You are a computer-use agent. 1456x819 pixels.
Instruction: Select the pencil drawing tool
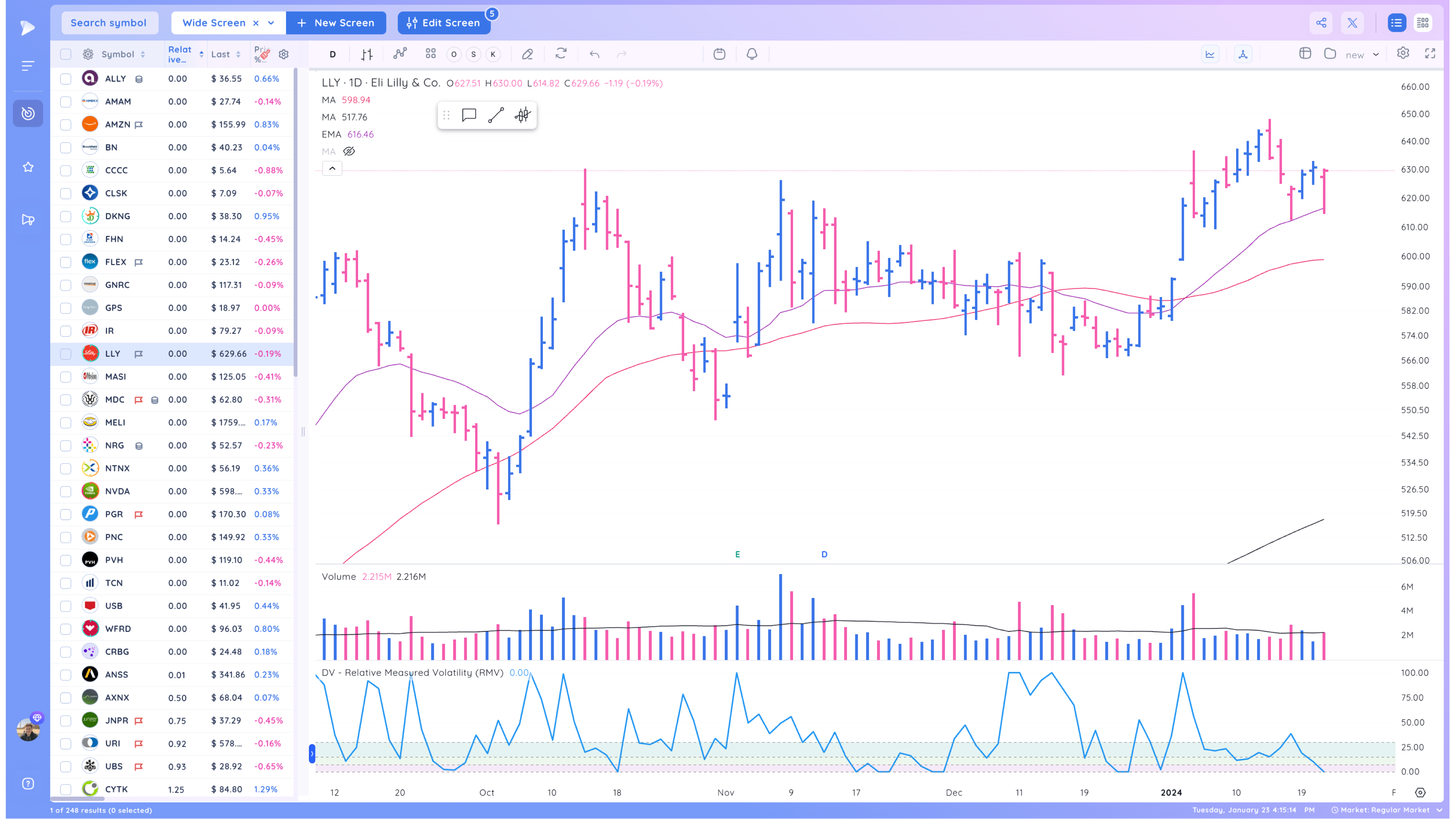527,54
